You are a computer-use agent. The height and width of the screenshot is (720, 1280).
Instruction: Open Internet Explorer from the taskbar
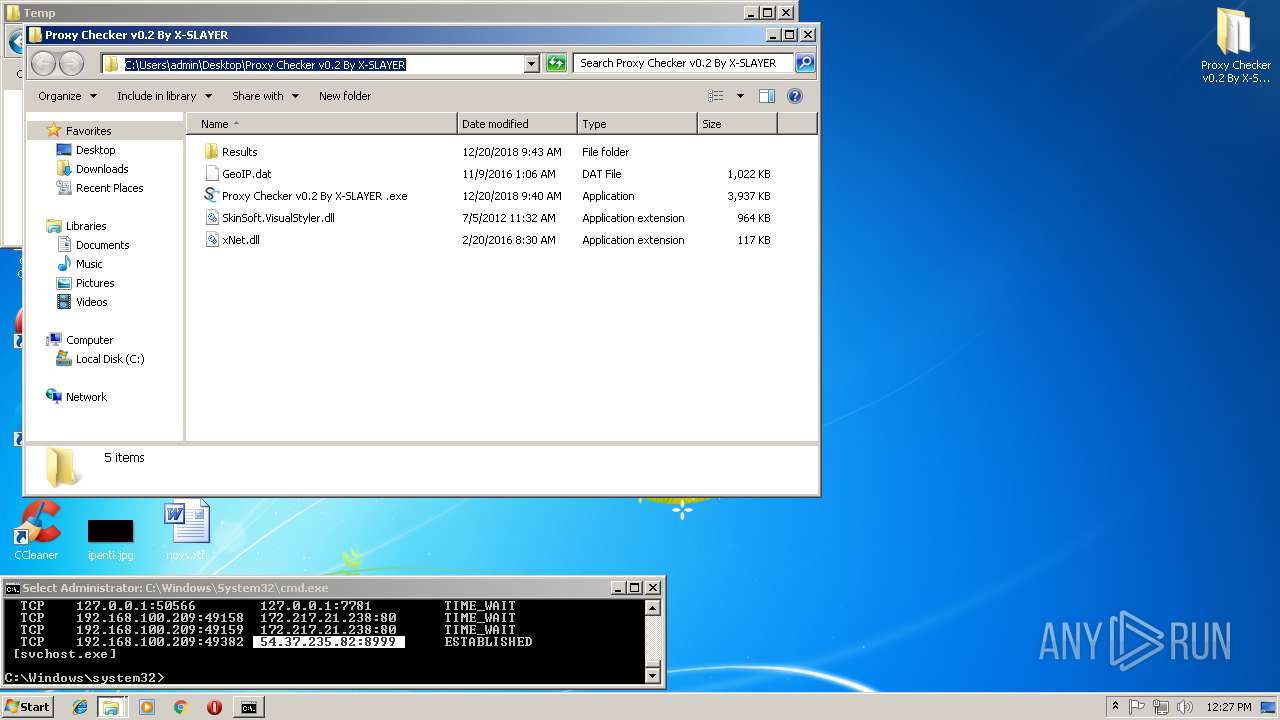pos(80,707)
